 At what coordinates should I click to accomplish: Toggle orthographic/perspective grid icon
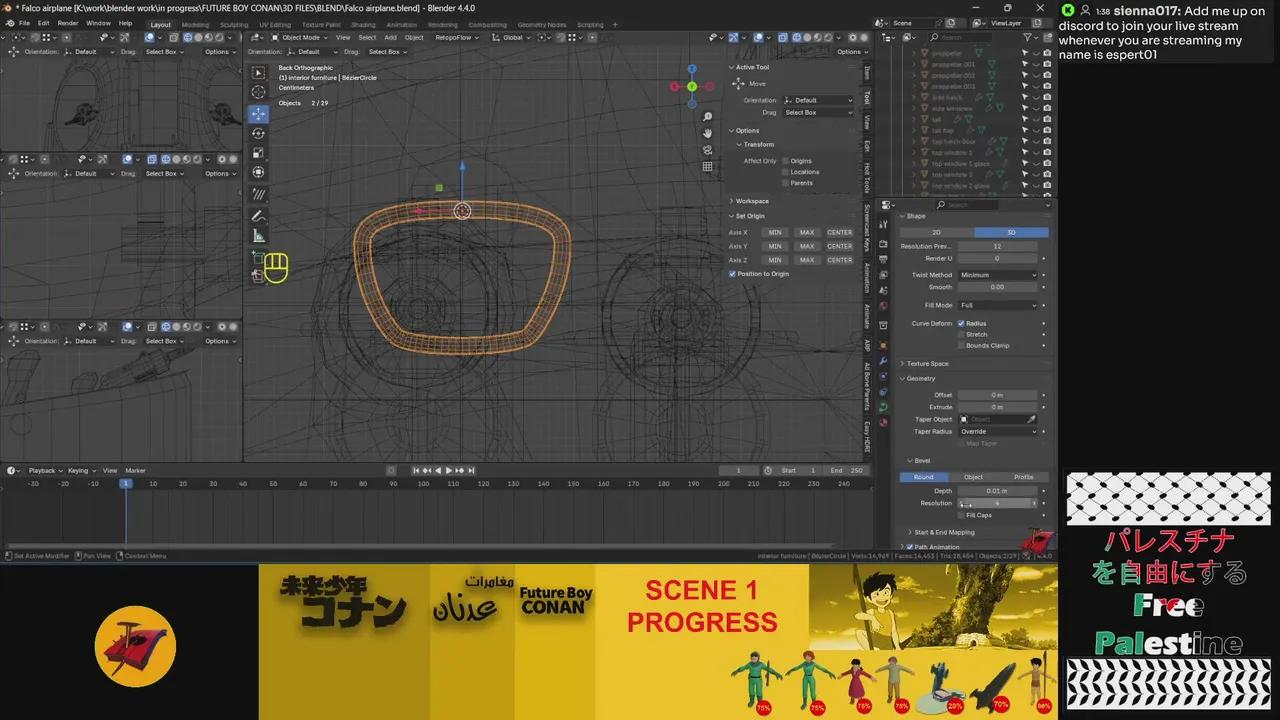[708, 166]
